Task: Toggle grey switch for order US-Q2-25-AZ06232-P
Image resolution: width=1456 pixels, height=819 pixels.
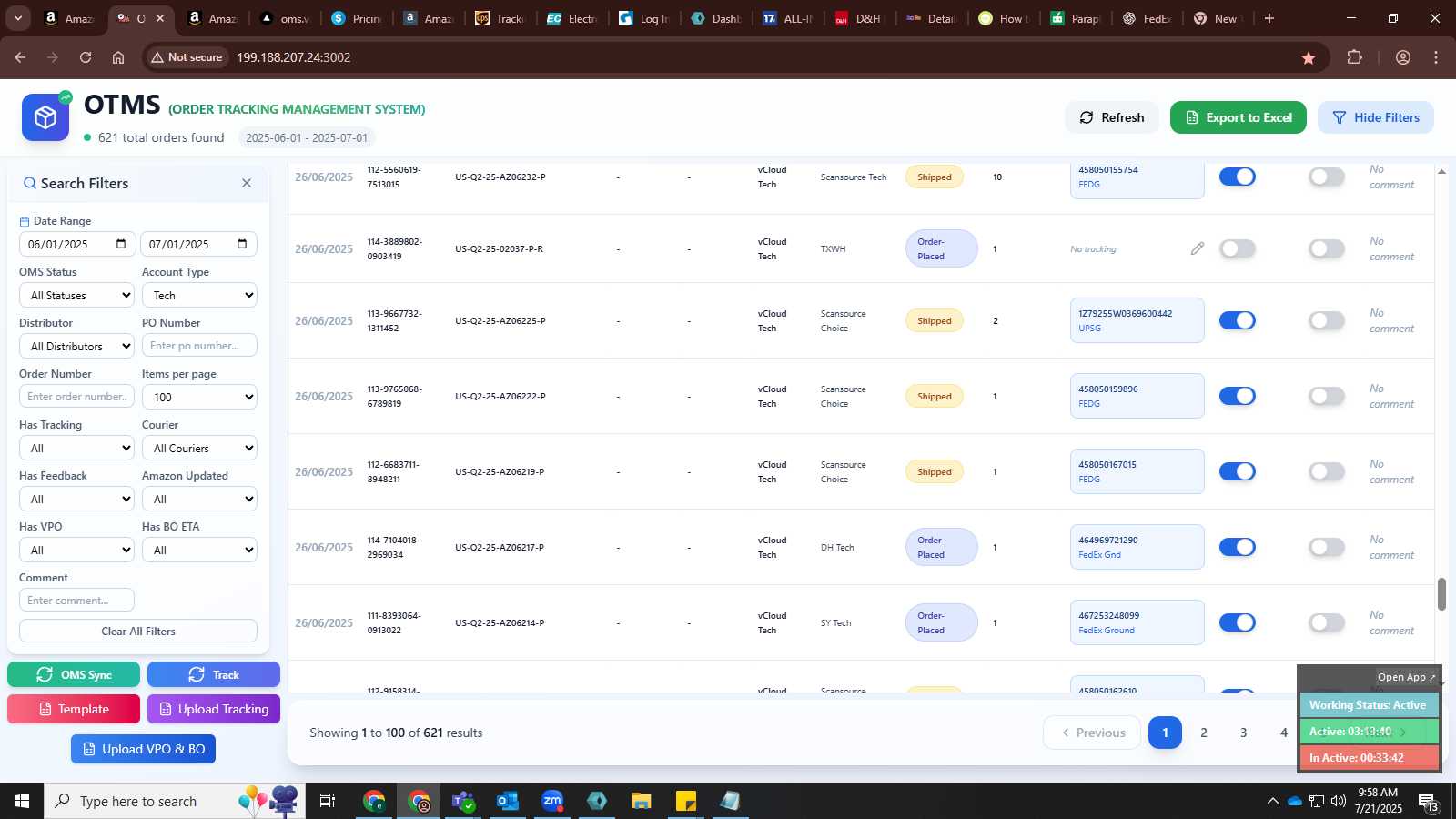Action: (x=1327, y=177)
